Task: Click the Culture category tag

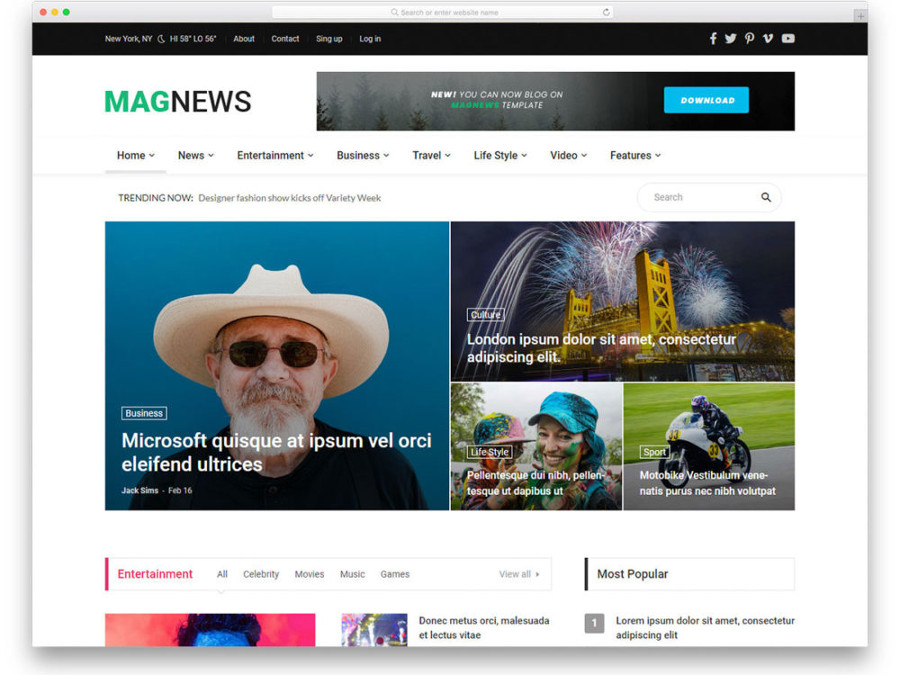Action: [486, 315]
